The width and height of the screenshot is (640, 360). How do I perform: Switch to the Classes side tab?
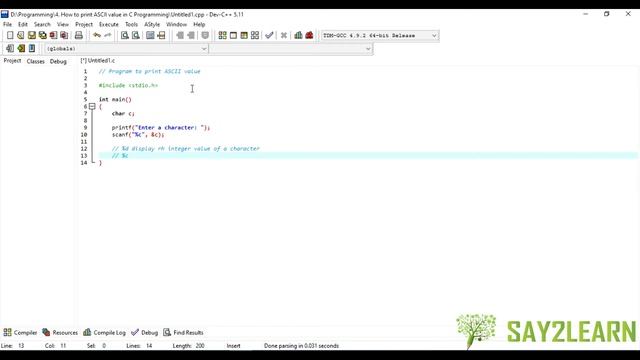[36, 61]
